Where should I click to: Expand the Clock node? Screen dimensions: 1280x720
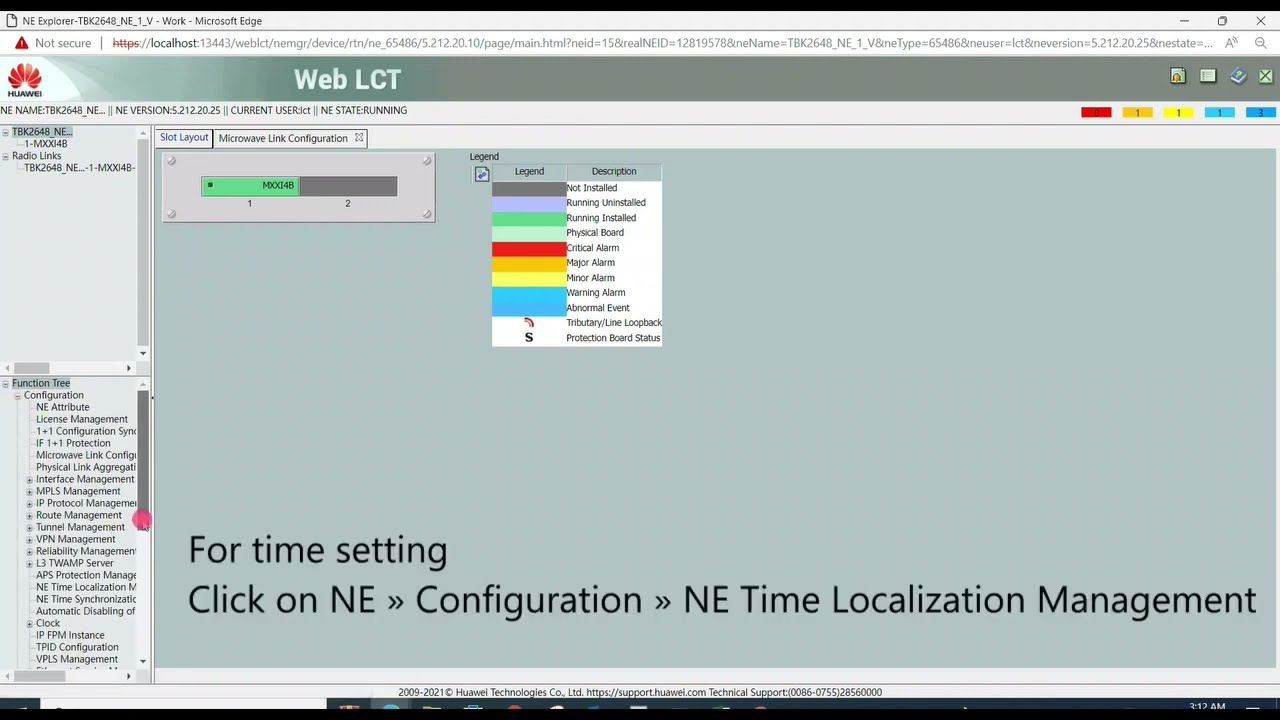[29, 624]
